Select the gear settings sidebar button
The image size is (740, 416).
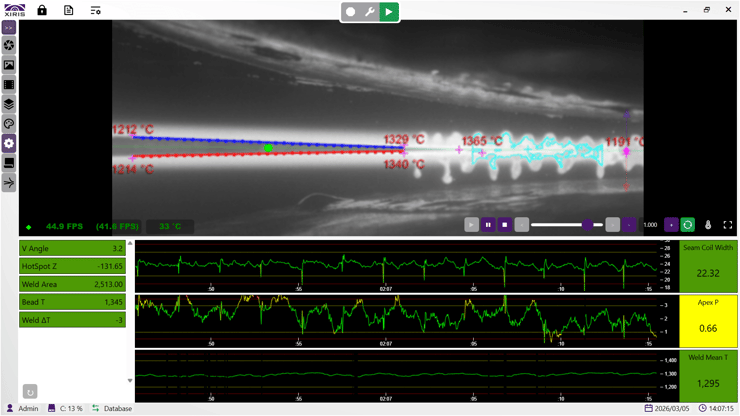[x=9, y=144]
